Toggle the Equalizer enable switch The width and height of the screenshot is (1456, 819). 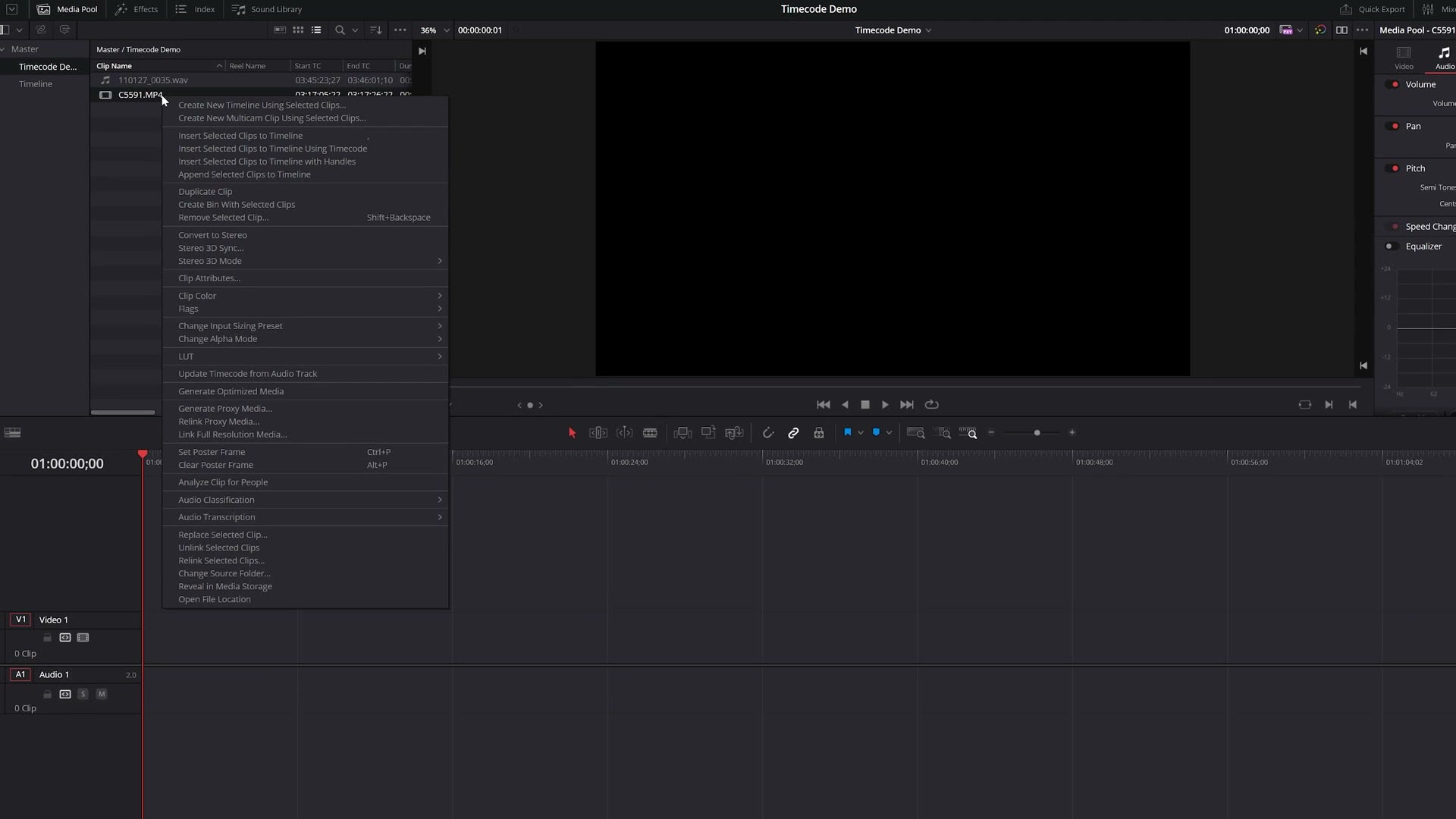[x=1392, y=246]
